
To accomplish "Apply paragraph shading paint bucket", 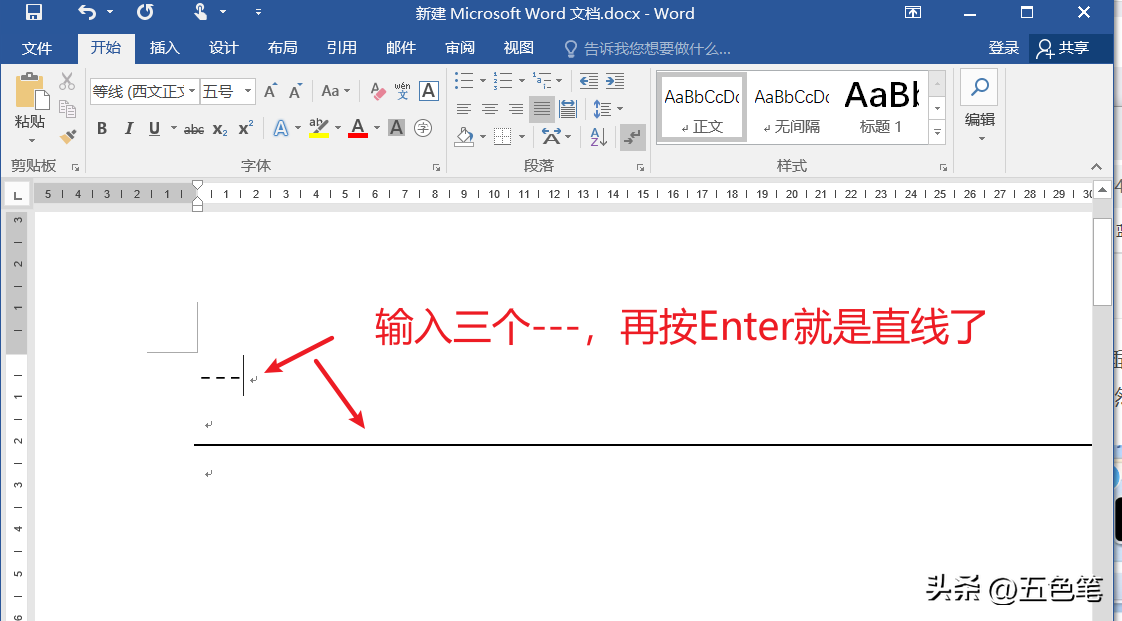I will 464,136.
